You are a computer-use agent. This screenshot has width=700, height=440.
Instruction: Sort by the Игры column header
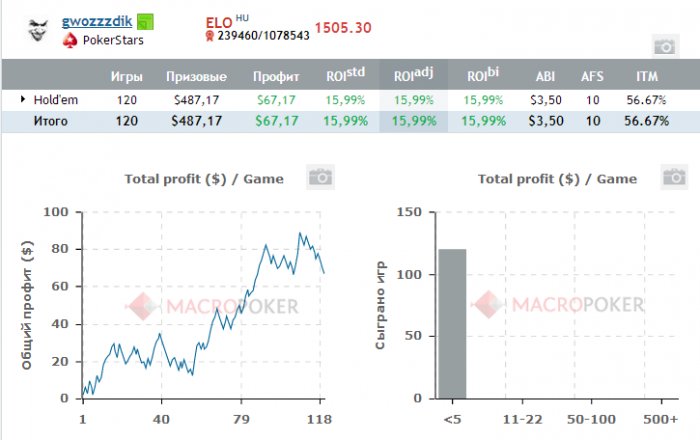[126, 76]
